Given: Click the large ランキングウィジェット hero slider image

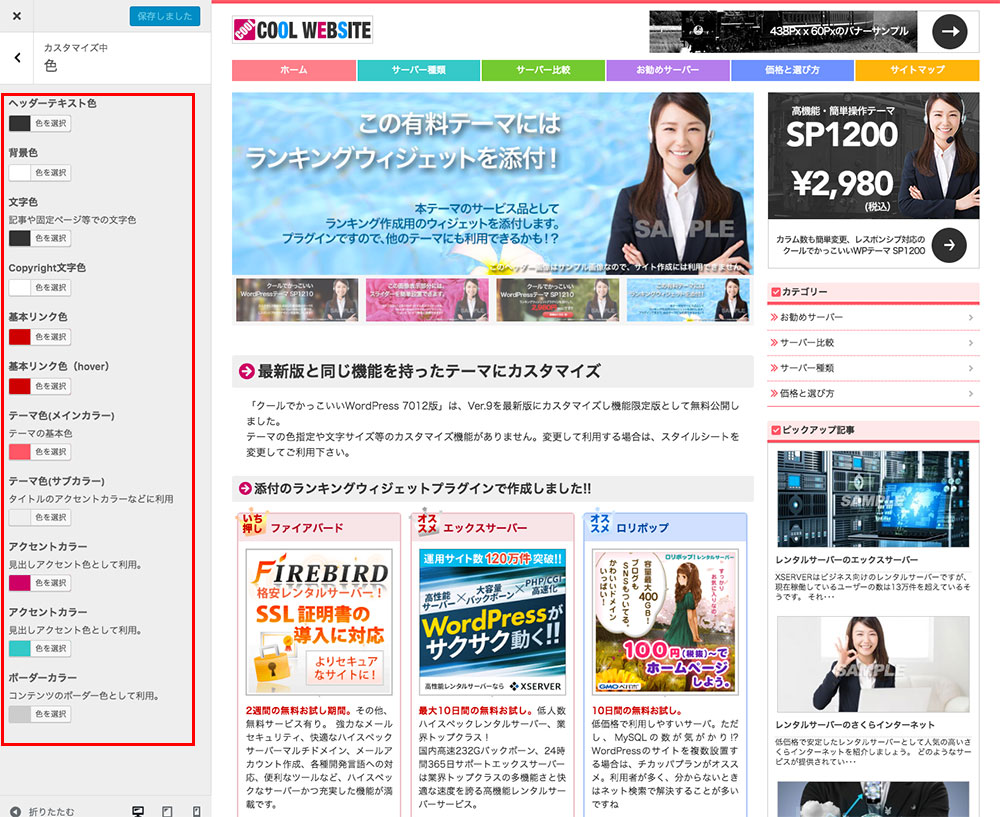Looking at the screenshot, I should tap(492, 184).
